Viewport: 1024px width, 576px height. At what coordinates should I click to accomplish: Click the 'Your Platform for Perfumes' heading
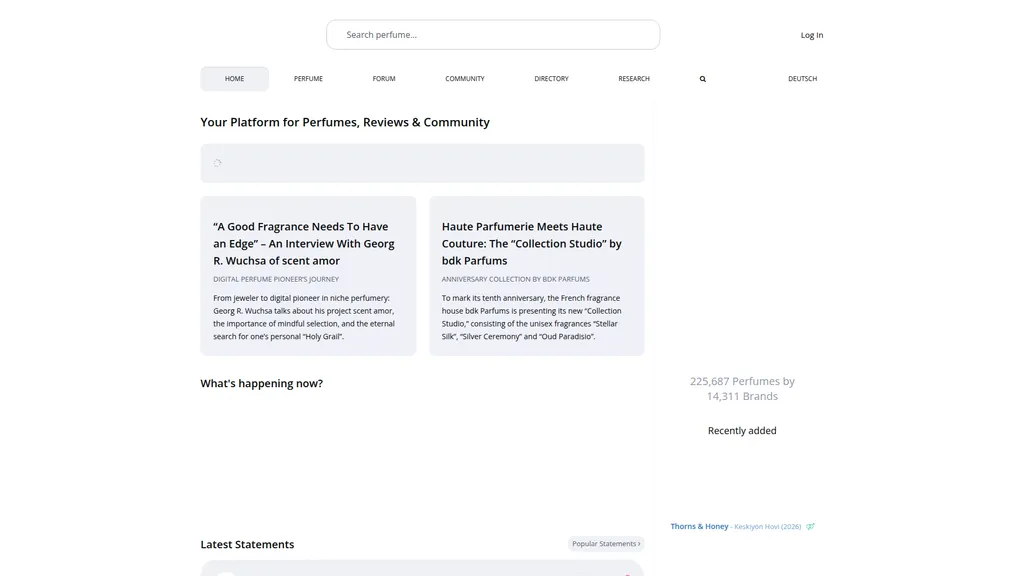pyautogui.click(x=345, y=122)
